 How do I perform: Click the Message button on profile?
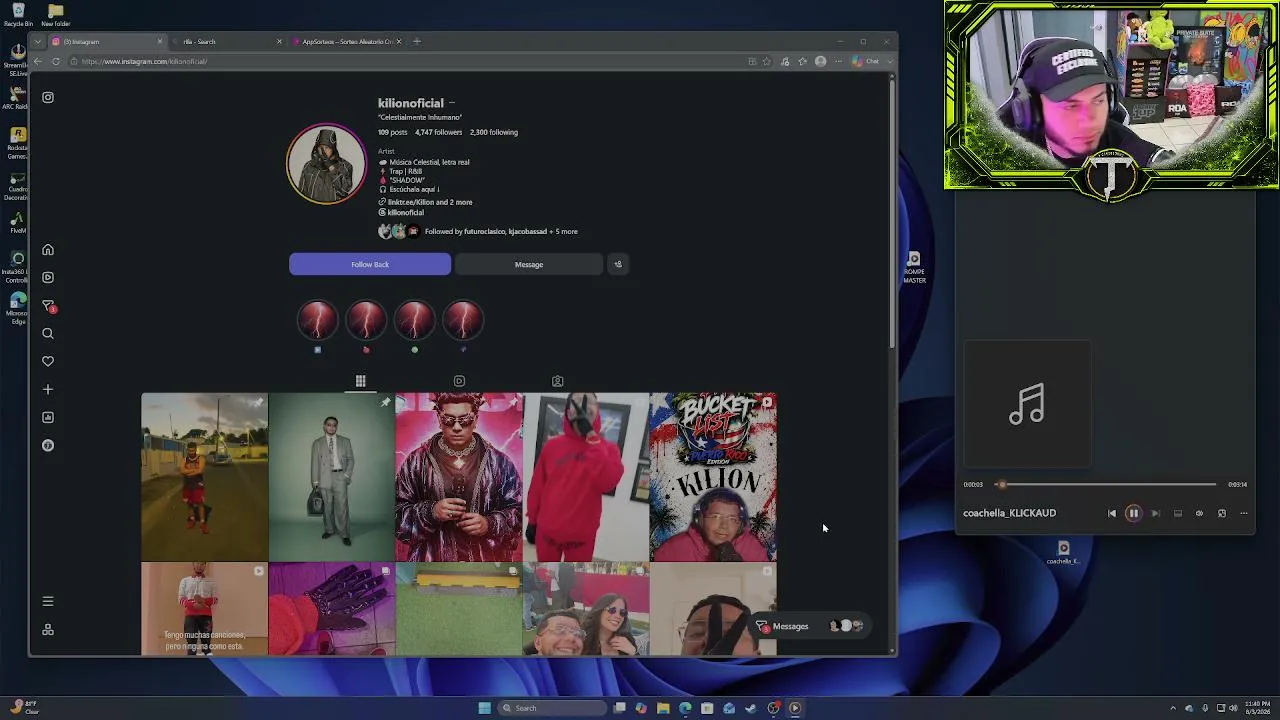click(x=529, y=264)
